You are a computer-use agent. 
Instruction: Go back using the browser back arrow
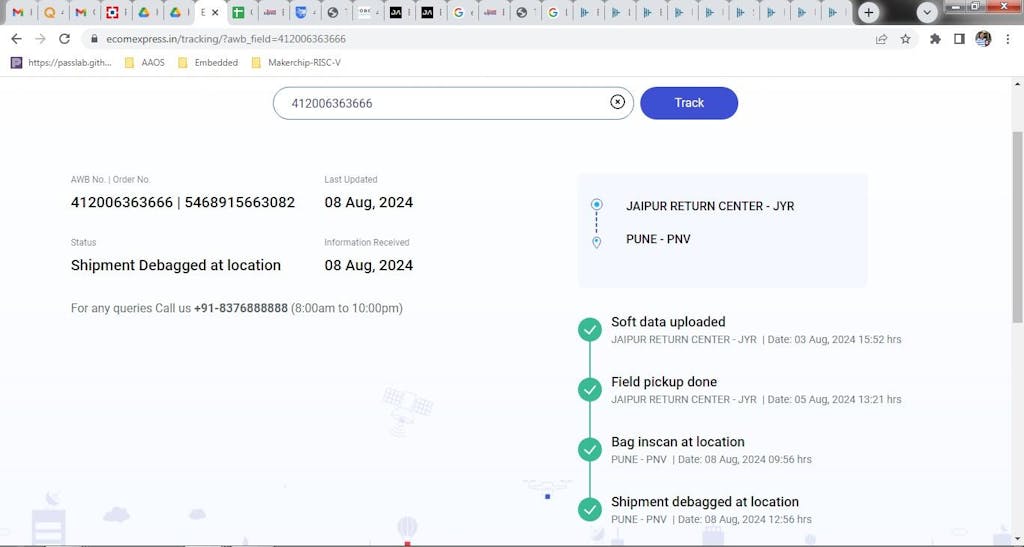pos(16,39)
